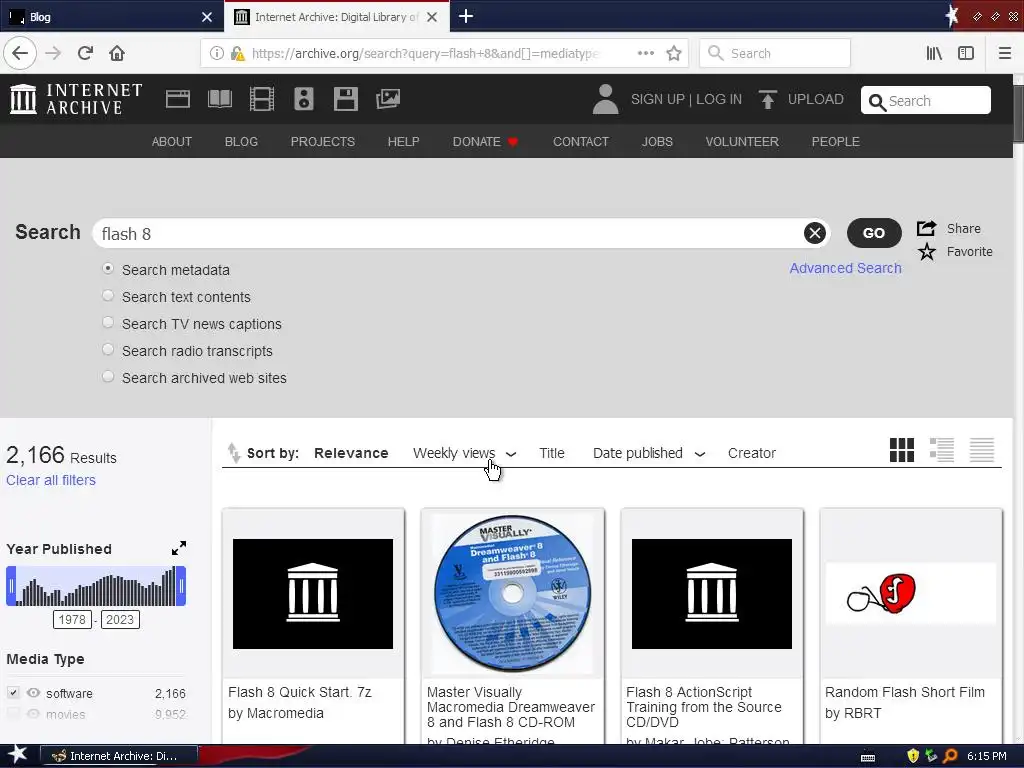
Task: Open the ABOUT menu item
Action: click(172, 142)
